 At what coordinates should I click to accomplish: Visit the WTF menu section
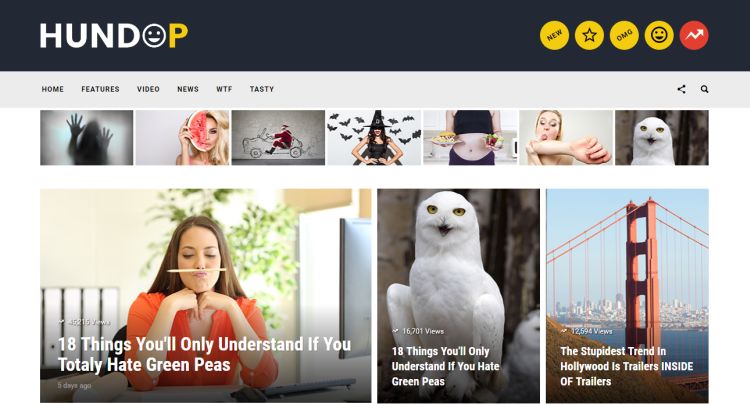coord(224,89)
